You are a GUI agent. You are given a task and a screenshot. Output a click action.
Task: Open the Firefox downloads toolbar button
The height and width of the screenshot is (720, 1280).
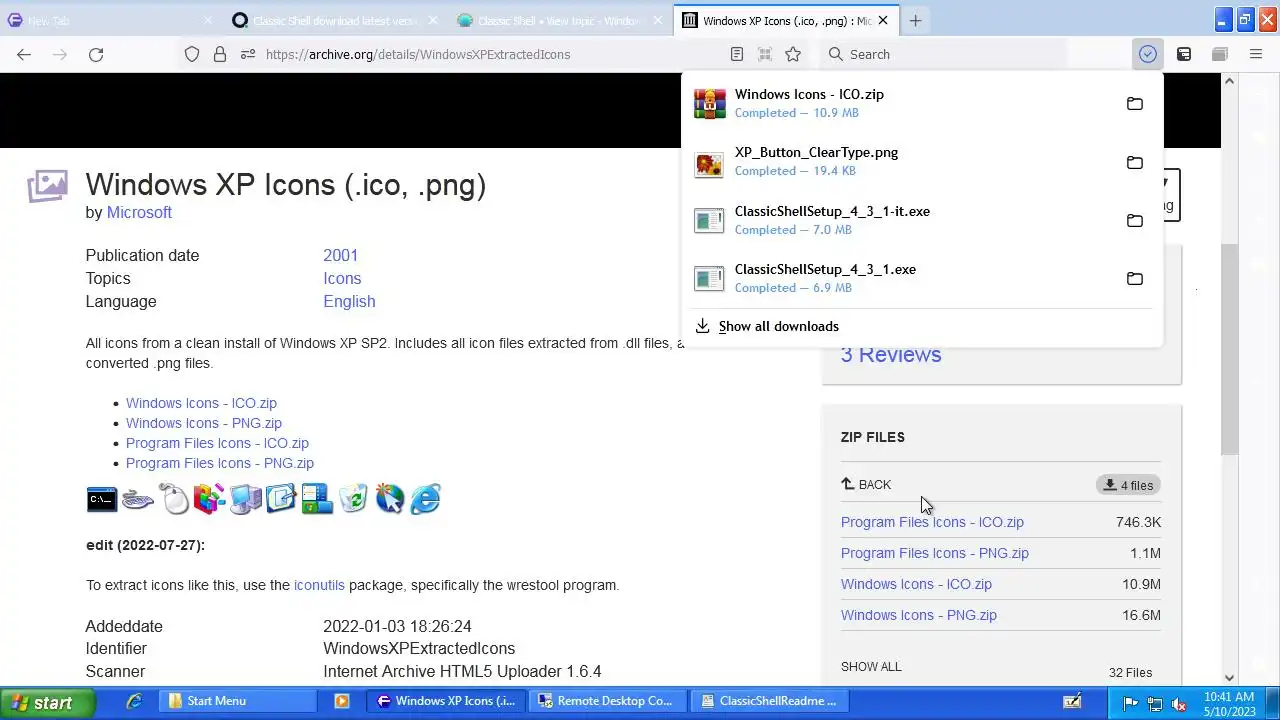tap(1148, 55)
